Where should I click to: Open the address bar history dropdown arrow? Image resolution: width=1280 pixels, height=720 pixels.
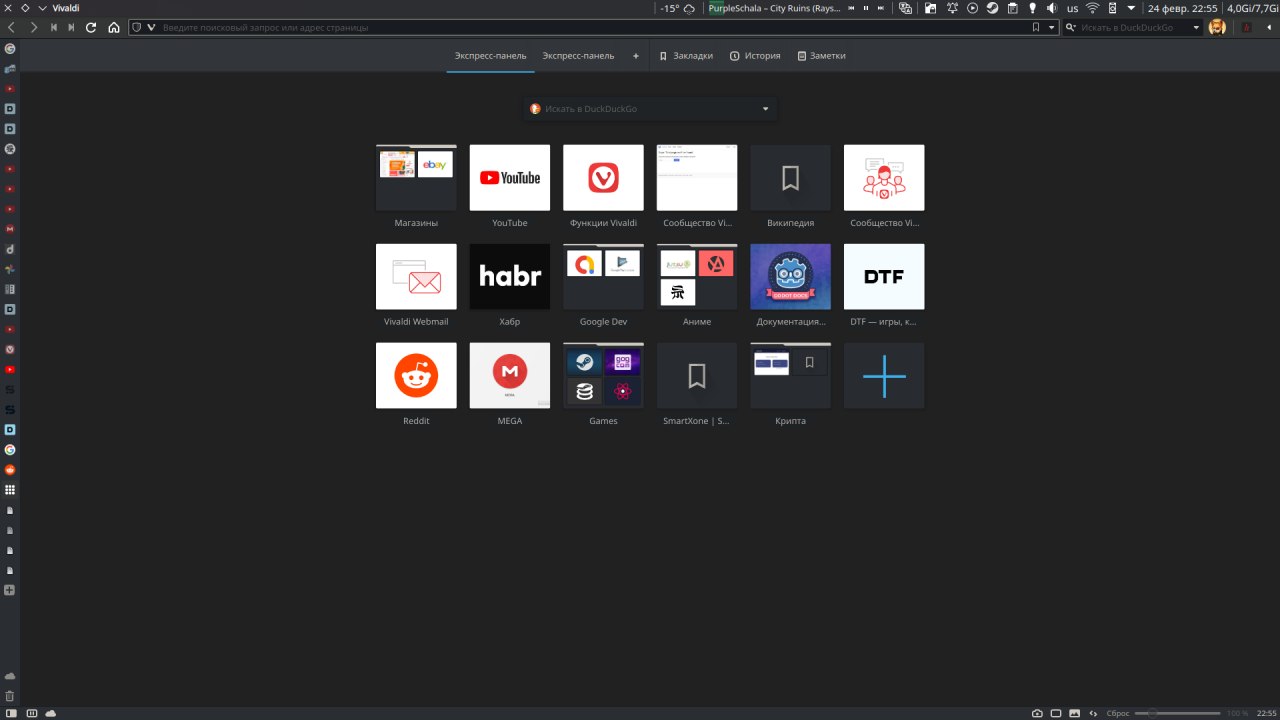(1051, 27)
